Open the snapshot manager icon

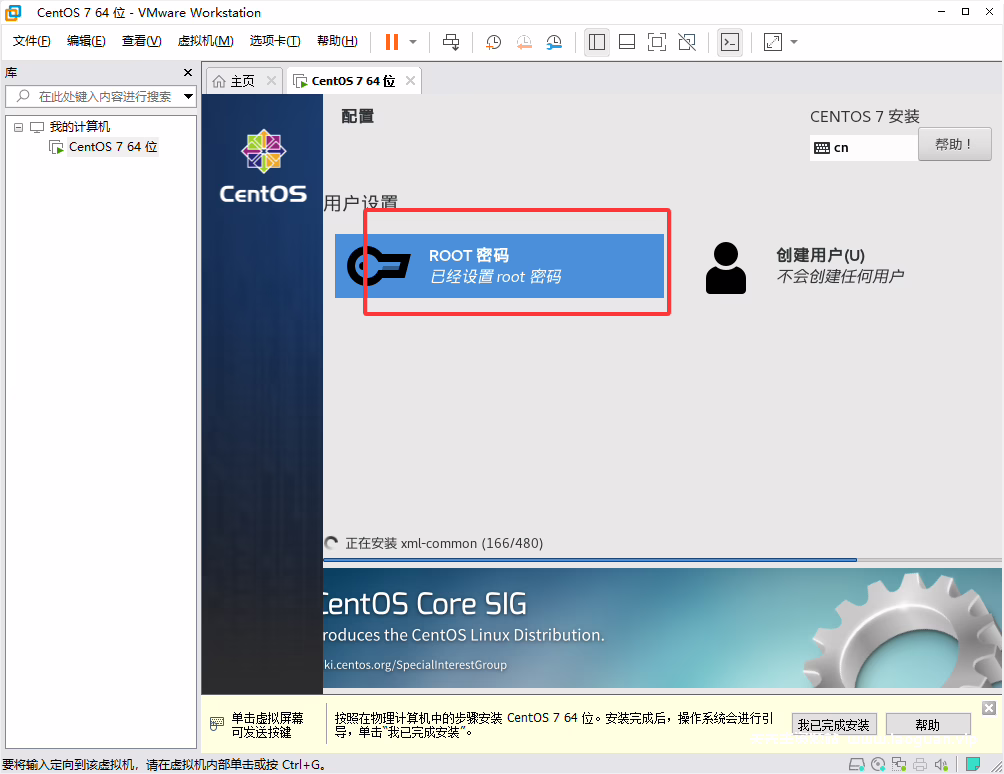553,42
